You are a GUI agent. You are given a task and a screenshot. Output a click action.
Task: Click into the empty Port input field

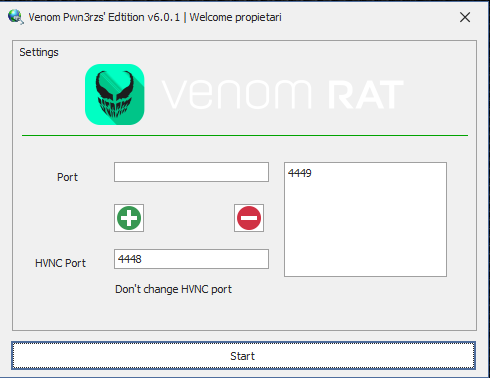(191, 172)
